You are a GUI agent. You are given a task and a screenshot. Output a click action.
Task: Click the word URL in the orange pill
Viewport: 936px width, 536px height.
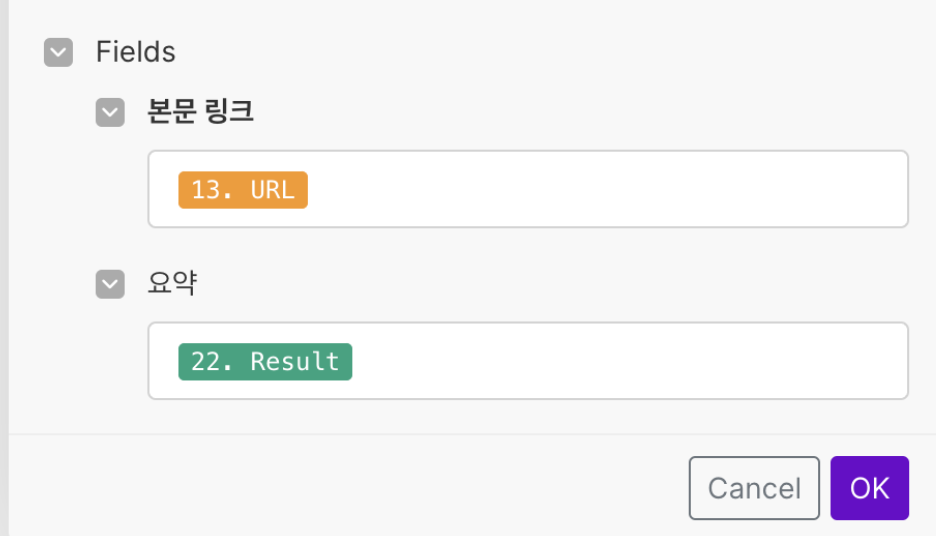(x=273, y=190)
